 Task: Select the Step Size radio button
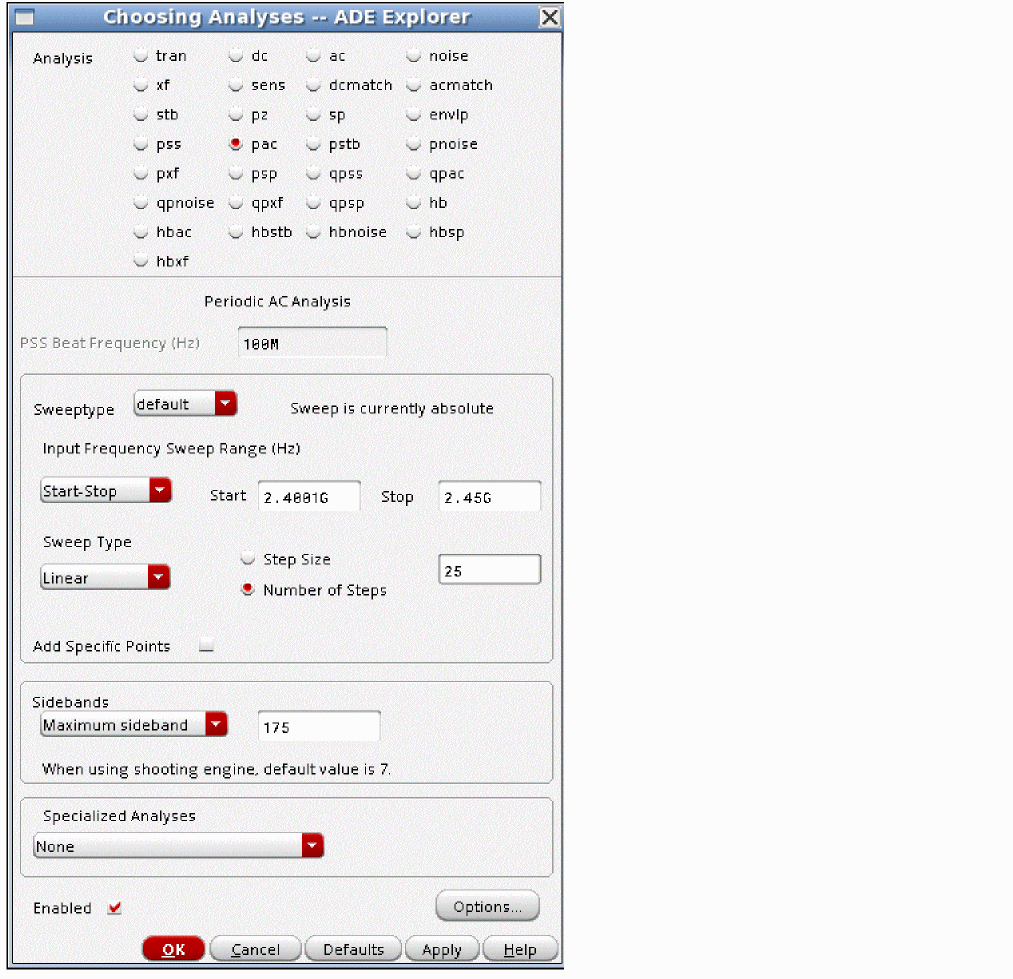click(x=247, y=558)
